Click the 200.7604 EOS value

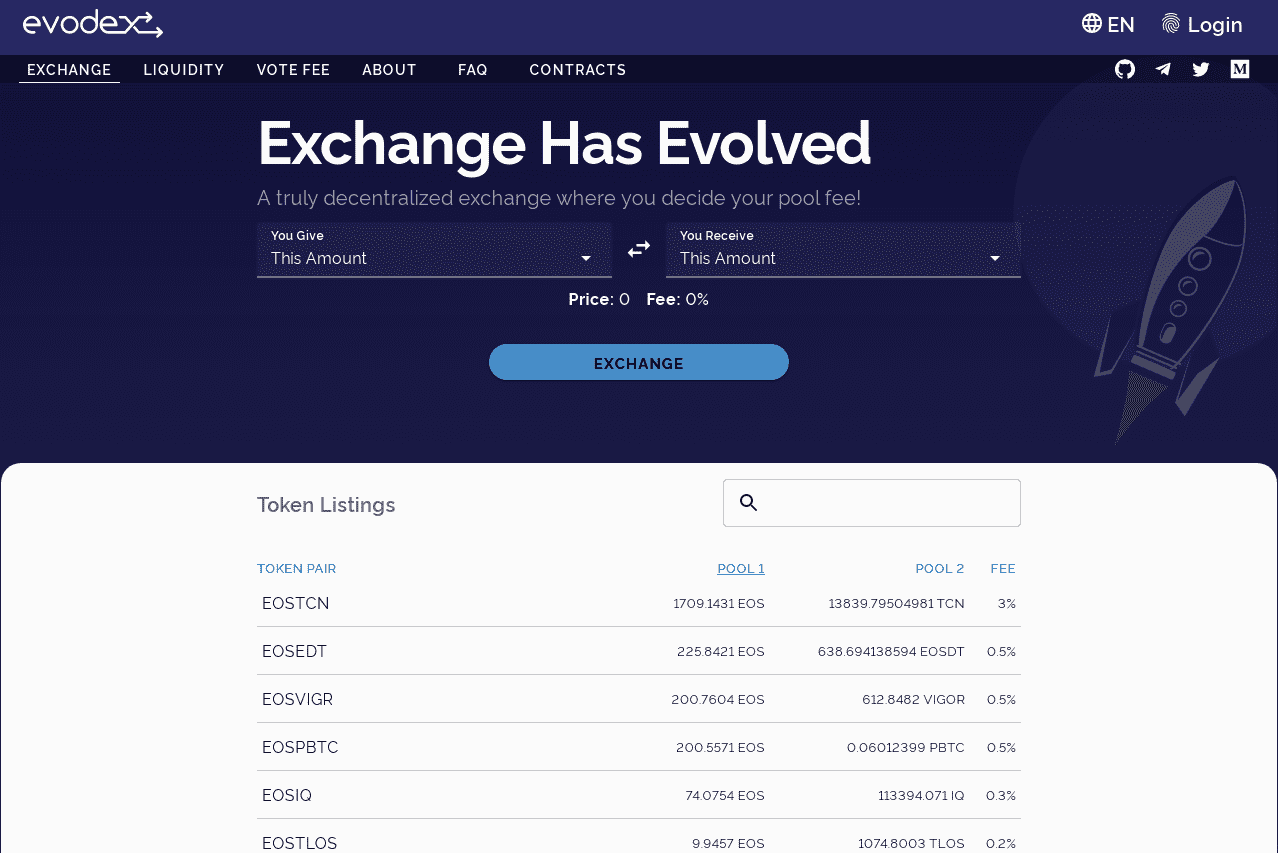(x=718, y=700)
